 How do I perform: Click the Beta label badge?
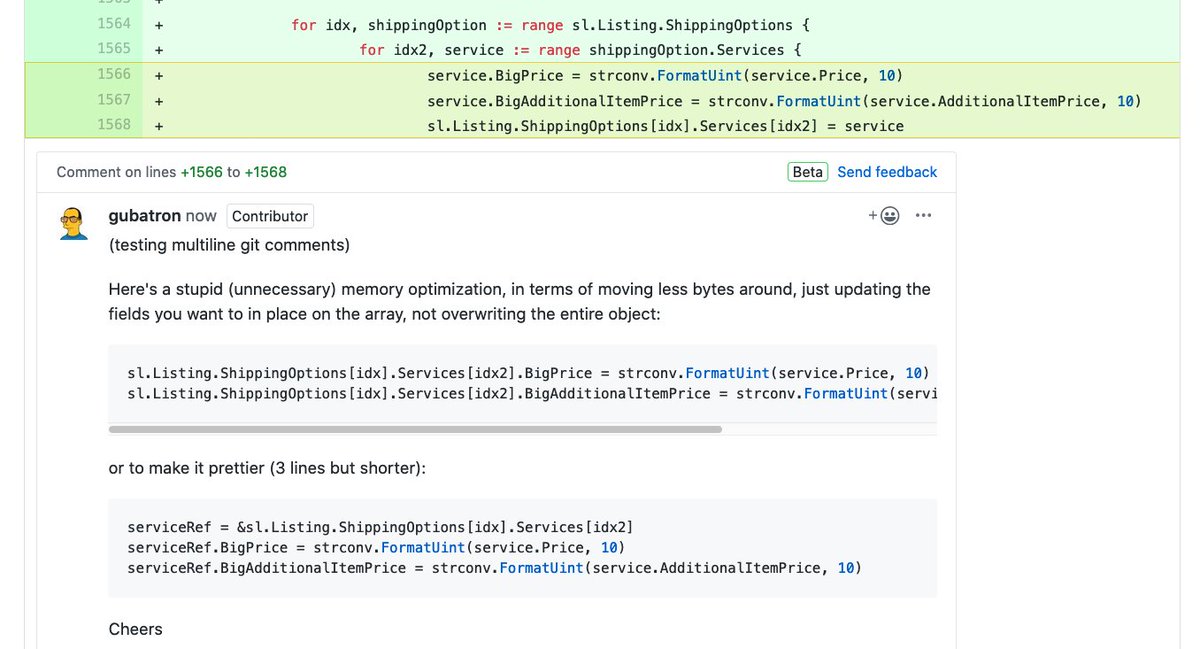[808, 172]
